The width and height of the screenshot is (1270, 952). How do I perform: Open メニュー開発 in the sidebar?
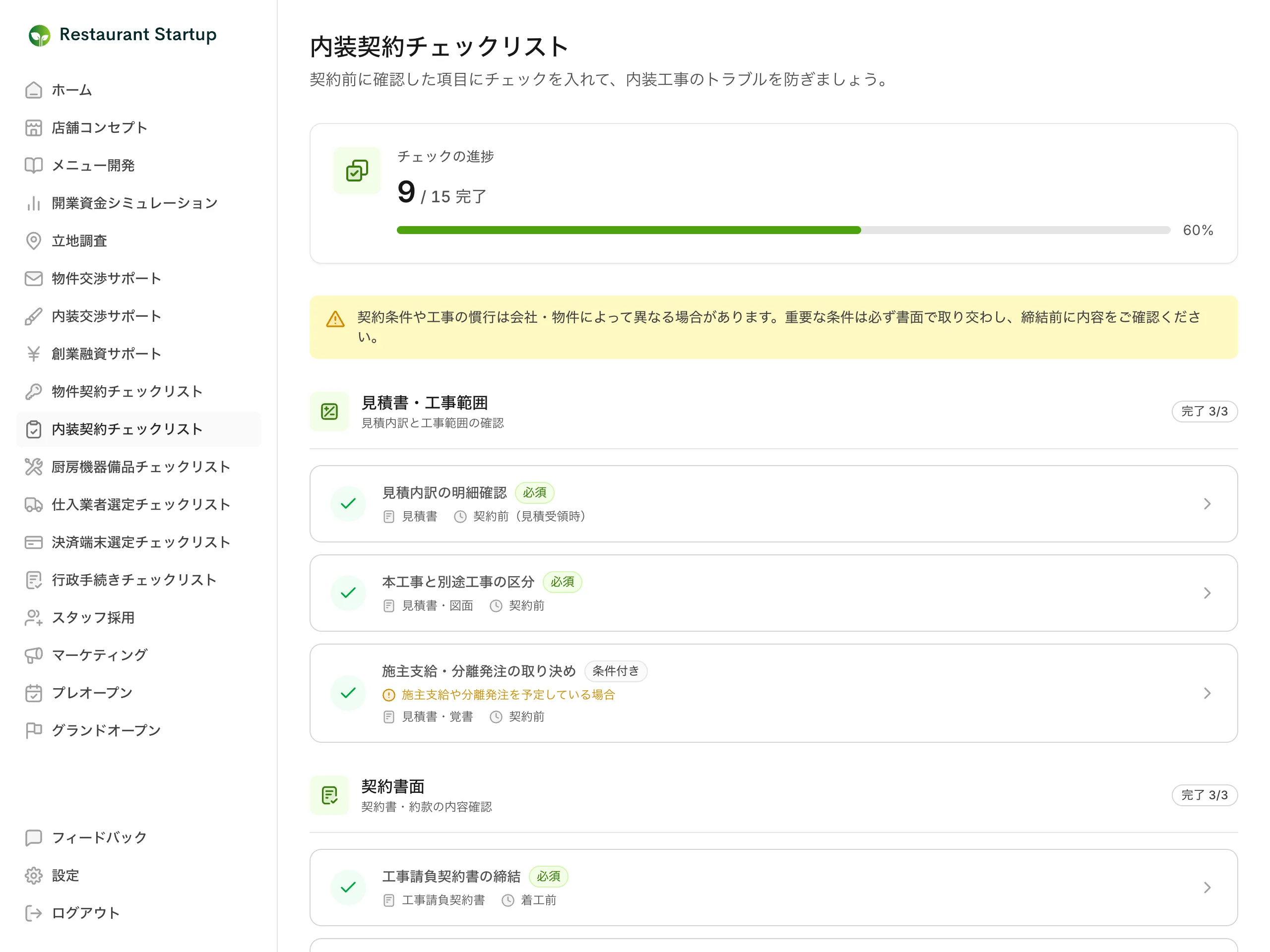(138, 165)
